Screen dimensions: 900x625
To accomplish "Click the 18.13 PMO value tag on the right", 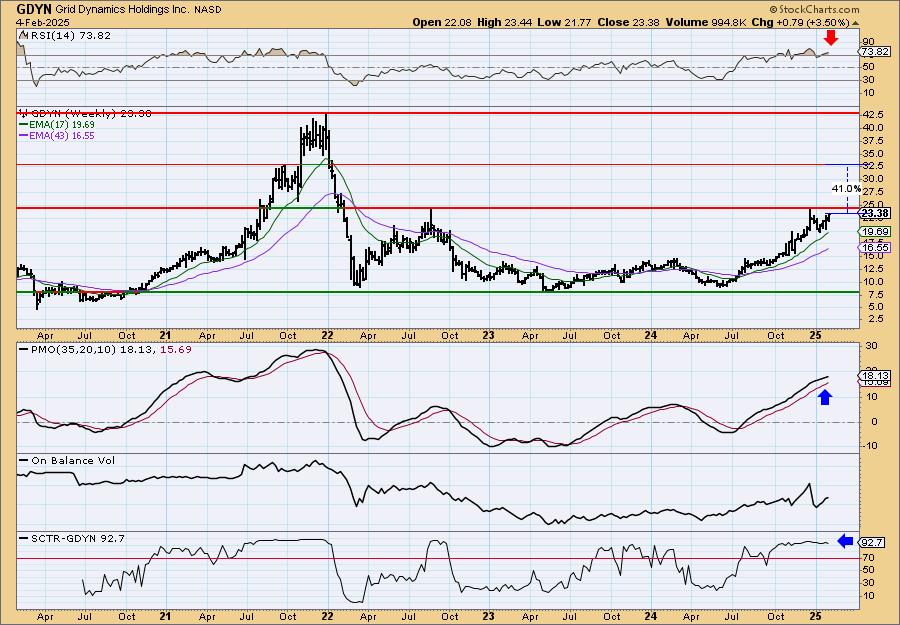I will [875, 375].
